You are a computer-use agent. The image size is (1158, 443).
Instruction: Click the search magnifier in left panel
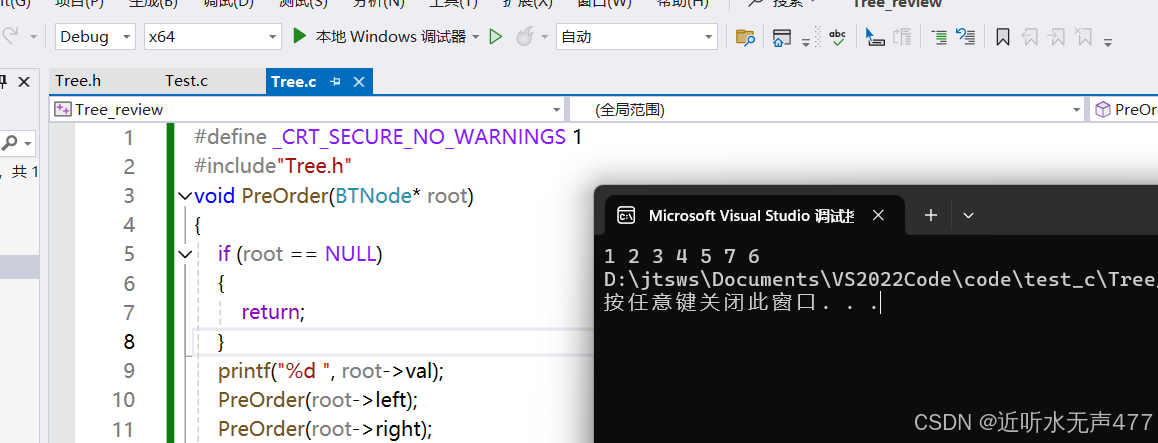click(x=10, y=142)
